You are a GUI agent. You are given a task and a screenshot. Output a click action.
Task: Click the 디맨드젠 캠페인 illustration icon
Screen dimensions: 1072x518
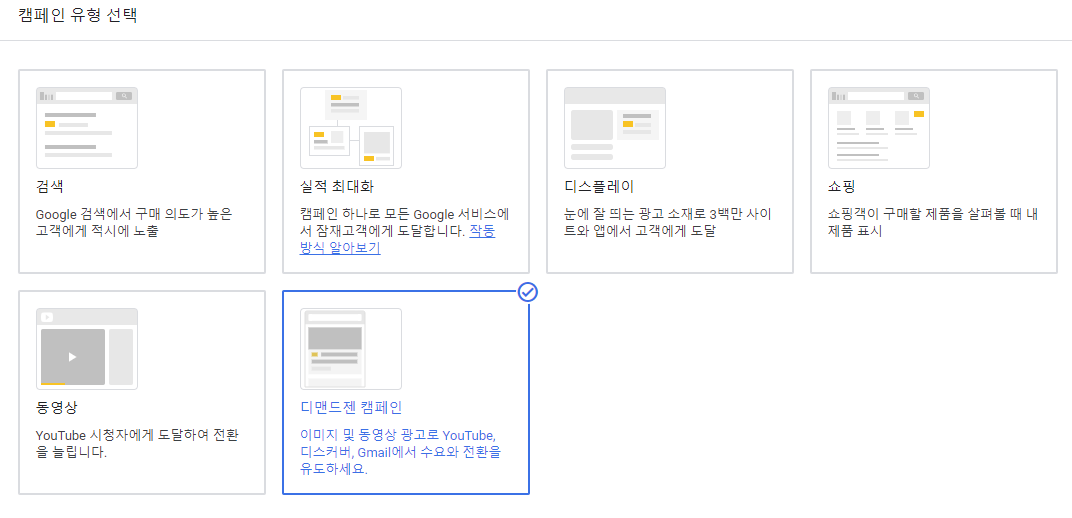point(351,349)
